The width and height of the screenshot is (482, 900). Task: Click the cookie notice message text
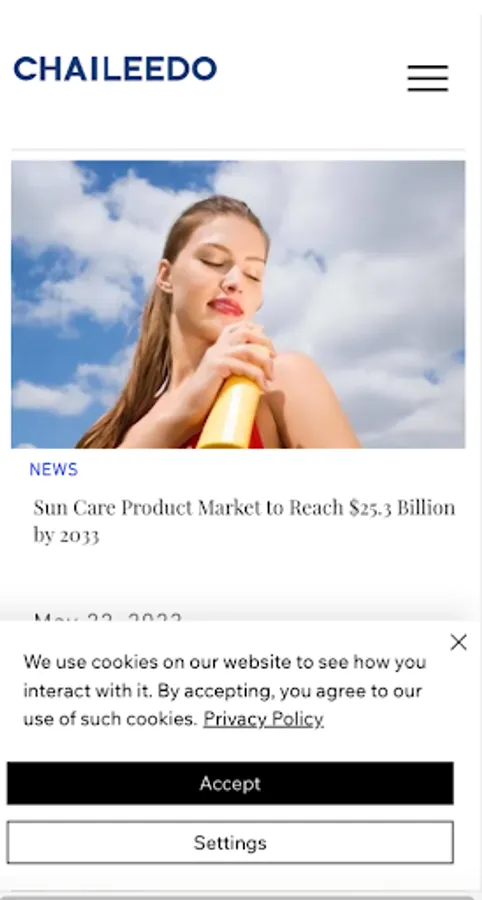[224, 690]
